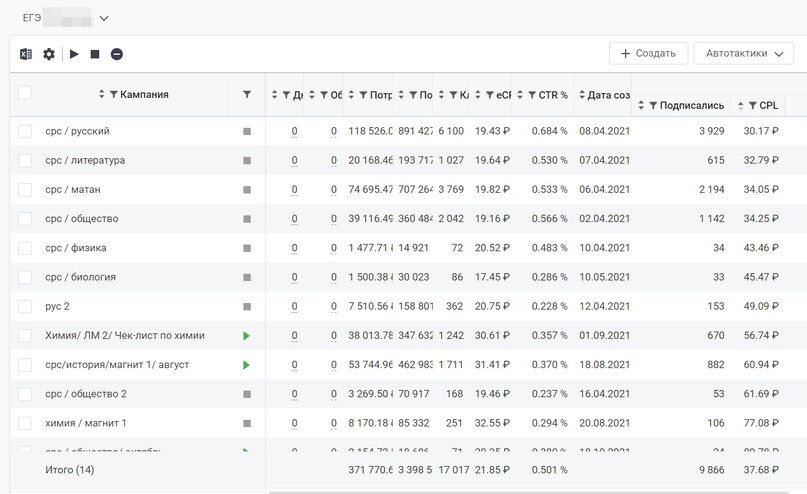Check the срс / физика row checkbox

click(25, 248)
